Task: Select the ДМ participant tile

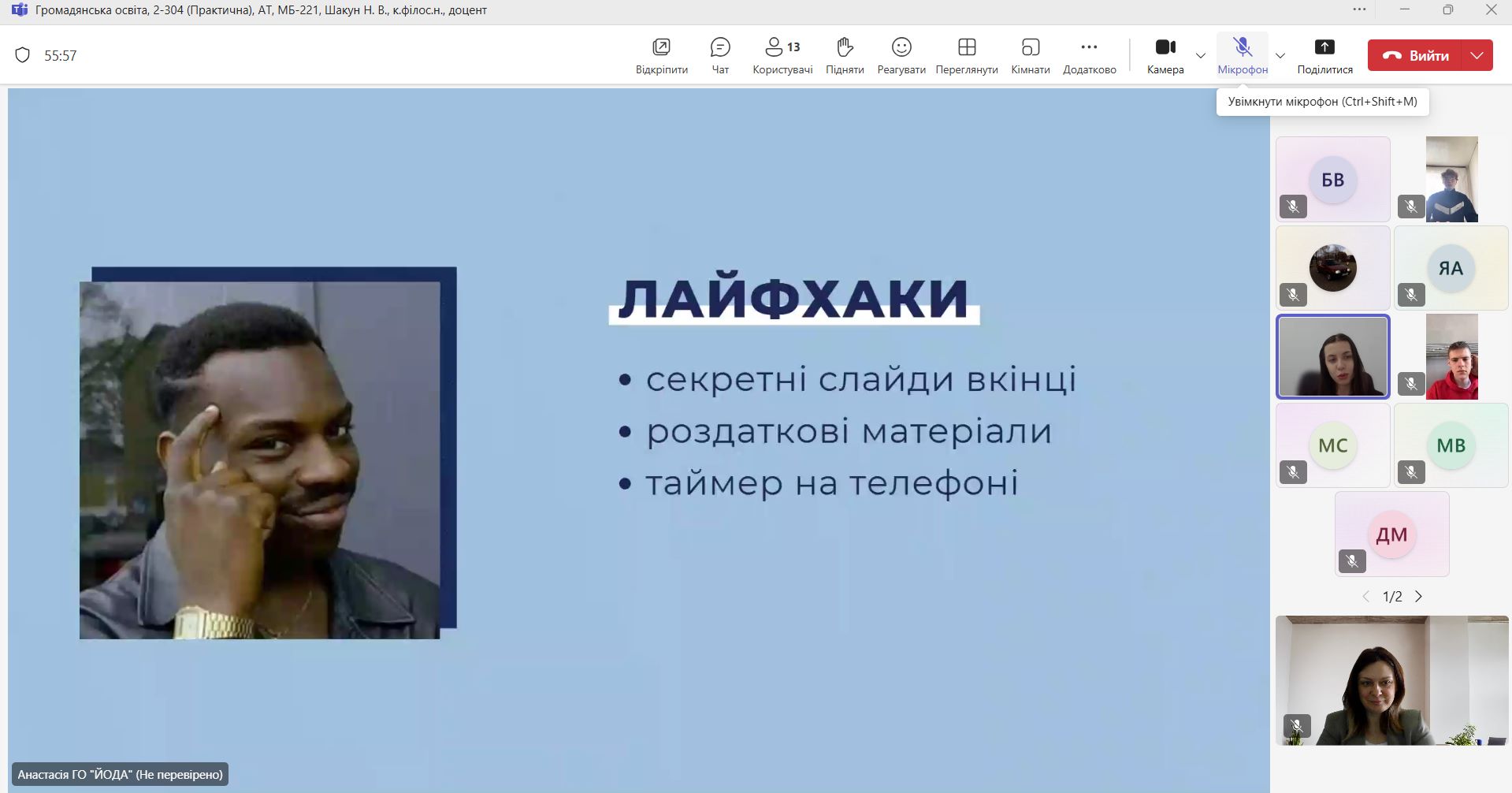Action: point(1391,534)
